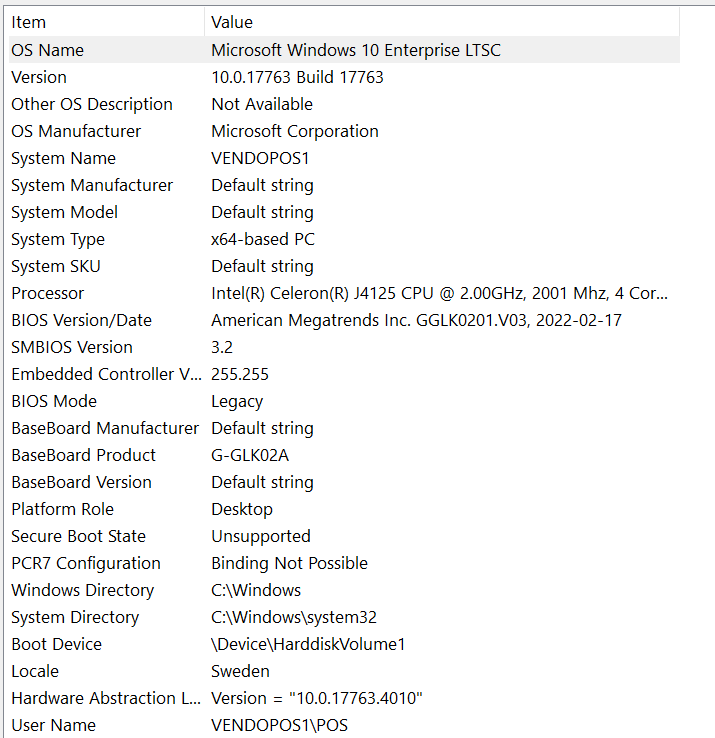Click the User Name VENDOPOS1\POS row
Image resolution: width=715 pixels, height=738 pixels.
pos(53,725)
